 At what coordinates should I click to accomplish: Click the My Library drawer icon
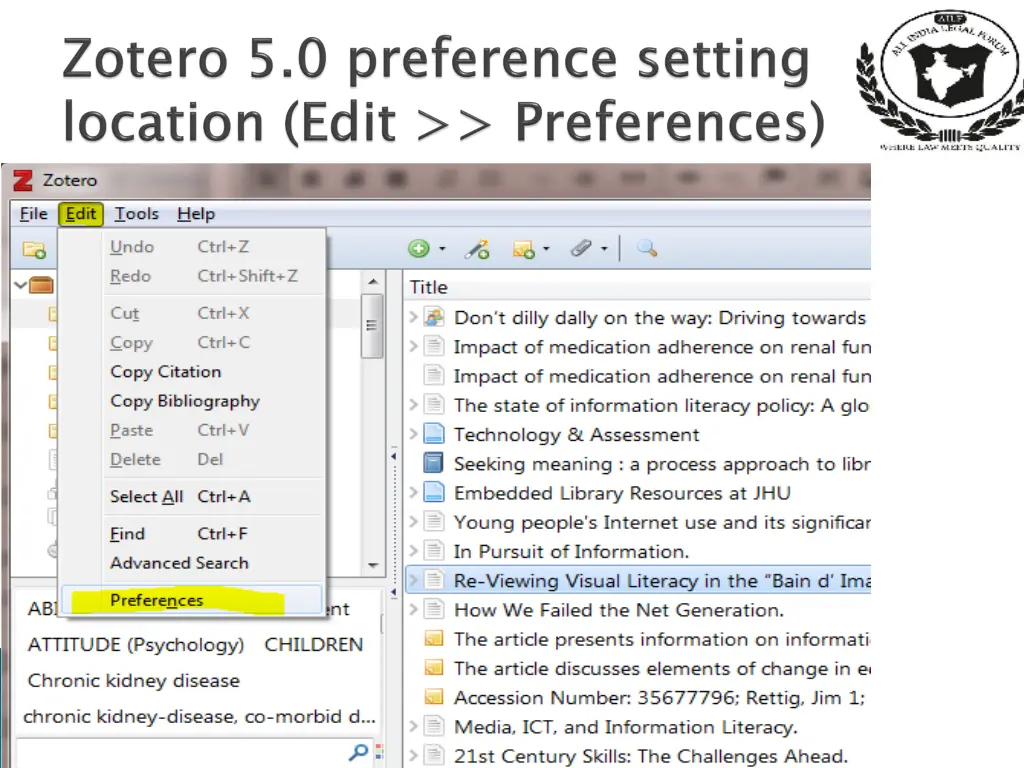pos(41,285)
